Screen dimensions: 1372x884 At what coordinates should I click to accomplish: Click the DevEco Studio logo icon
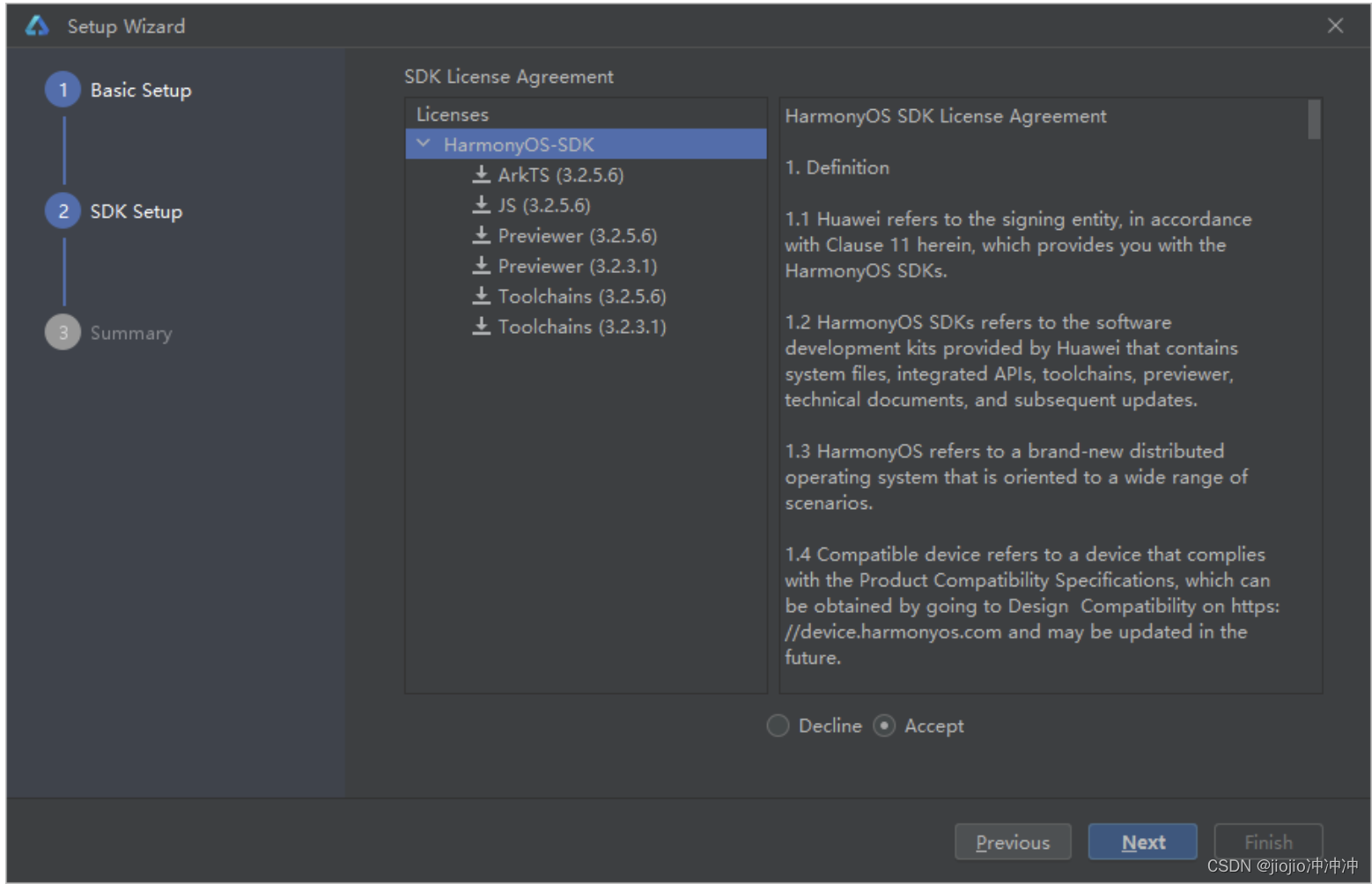pos(37,26)
